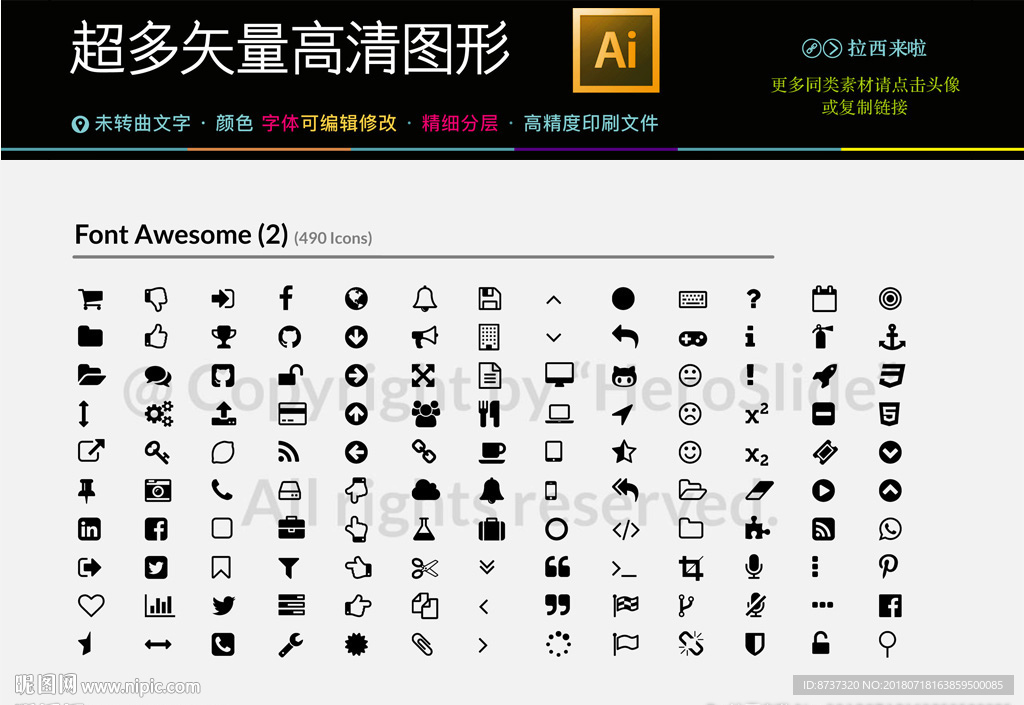Viewport: 1024px width, 705px height.
Task: Click the trophy icon
Action: point(223,337)
